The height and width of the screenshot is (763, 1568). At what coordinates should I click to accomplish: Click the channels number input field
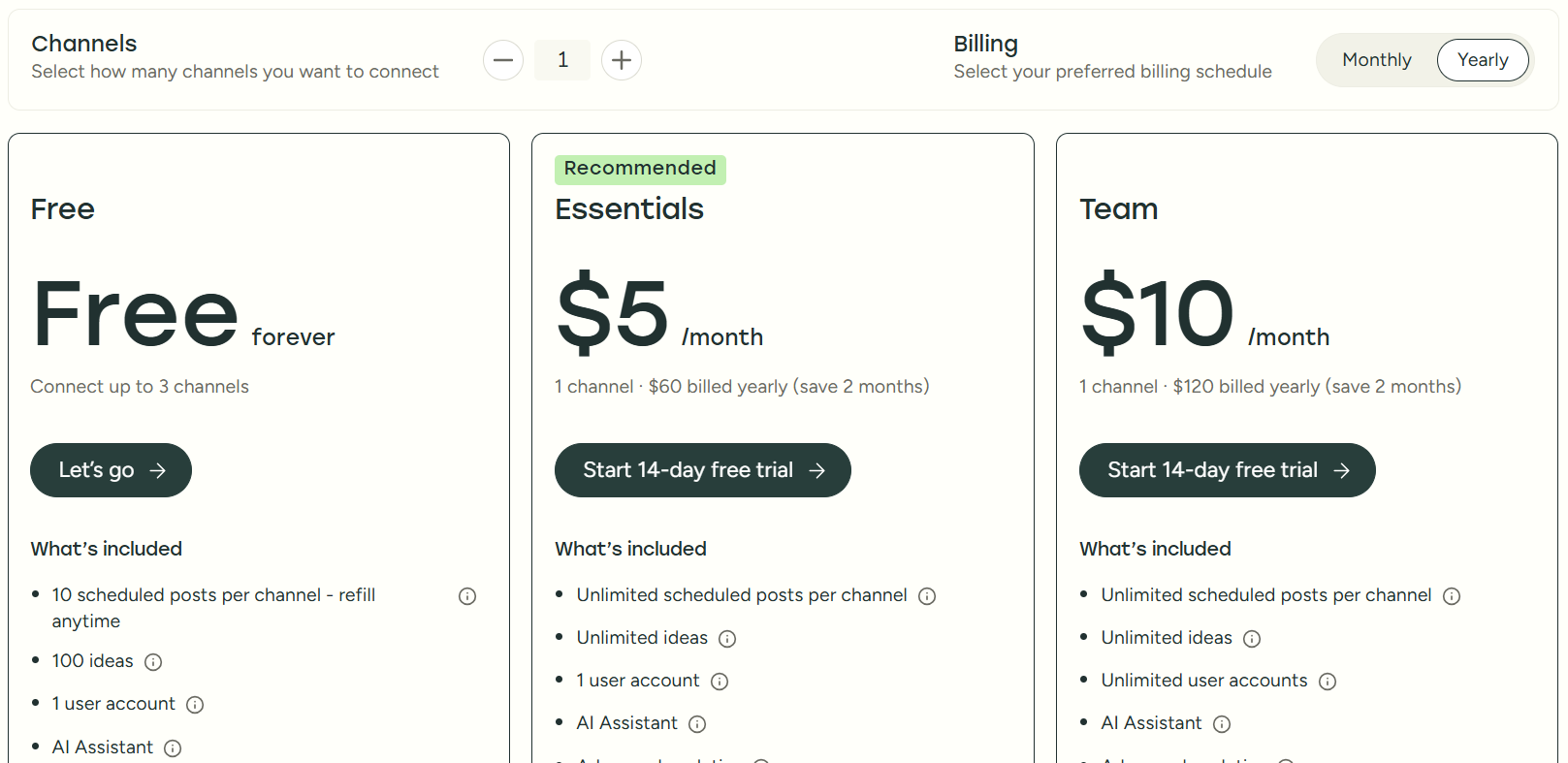click(x=562, y=60)
